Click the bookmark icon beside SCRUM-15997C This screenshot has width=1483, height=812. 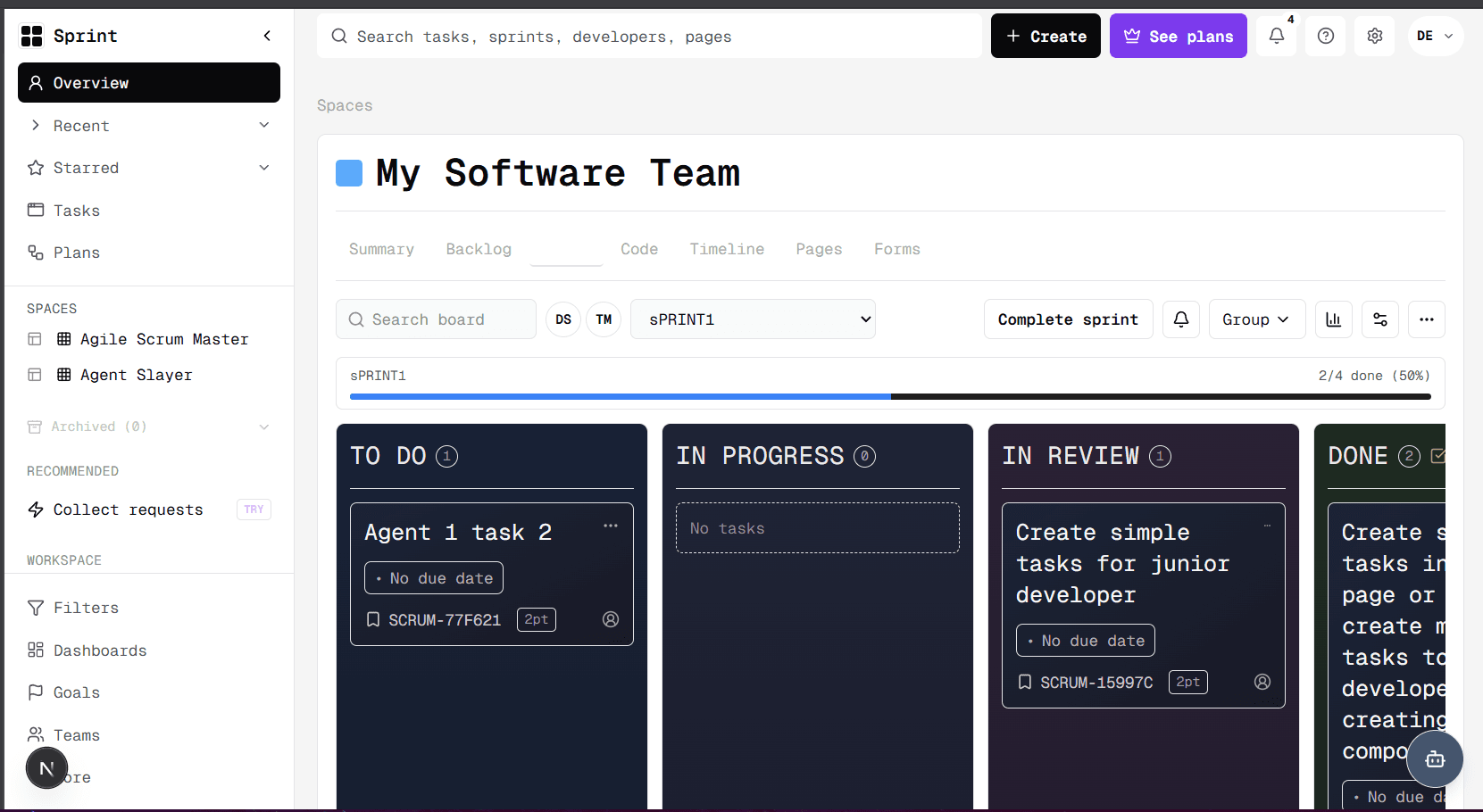[1025, 682]
